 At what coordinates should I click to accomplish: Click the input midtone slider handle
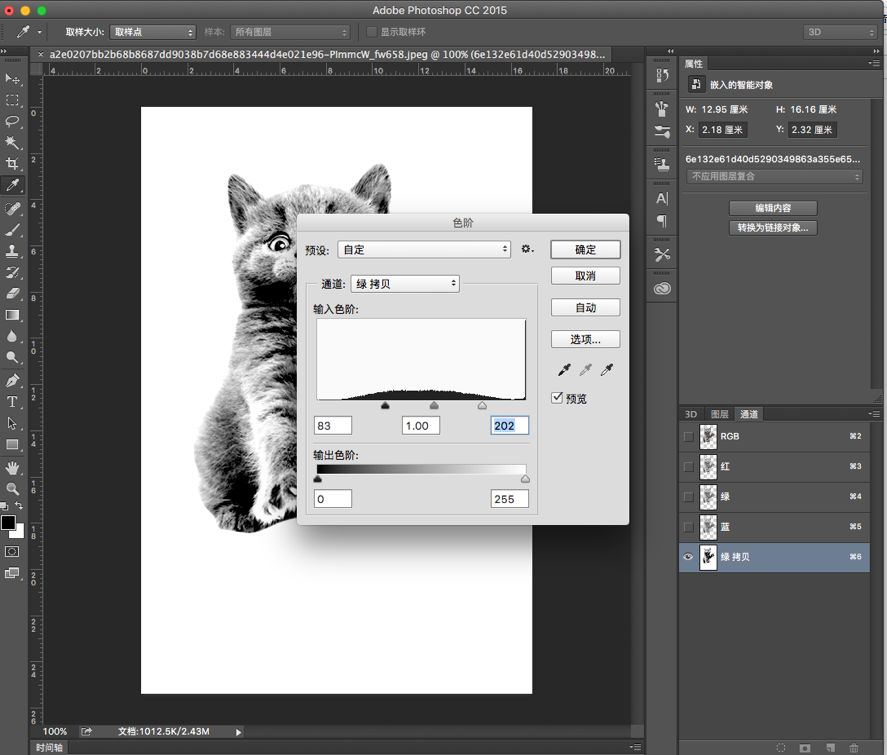434,405
